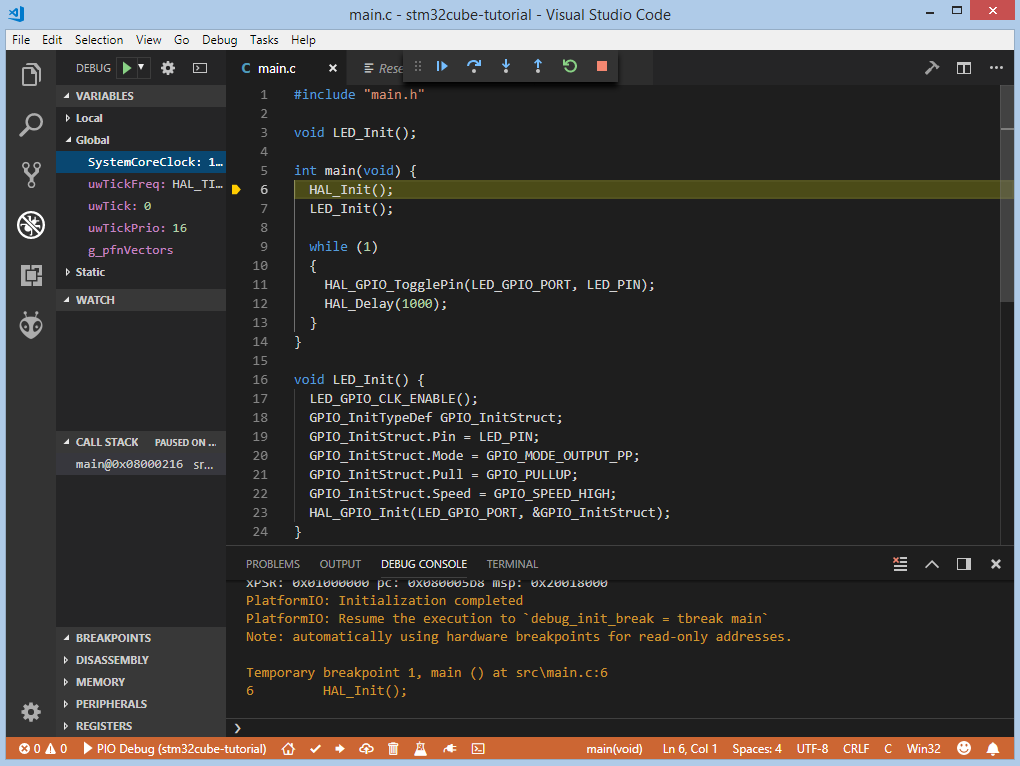Select the g_pfnVectors variable

coord(141,250)
